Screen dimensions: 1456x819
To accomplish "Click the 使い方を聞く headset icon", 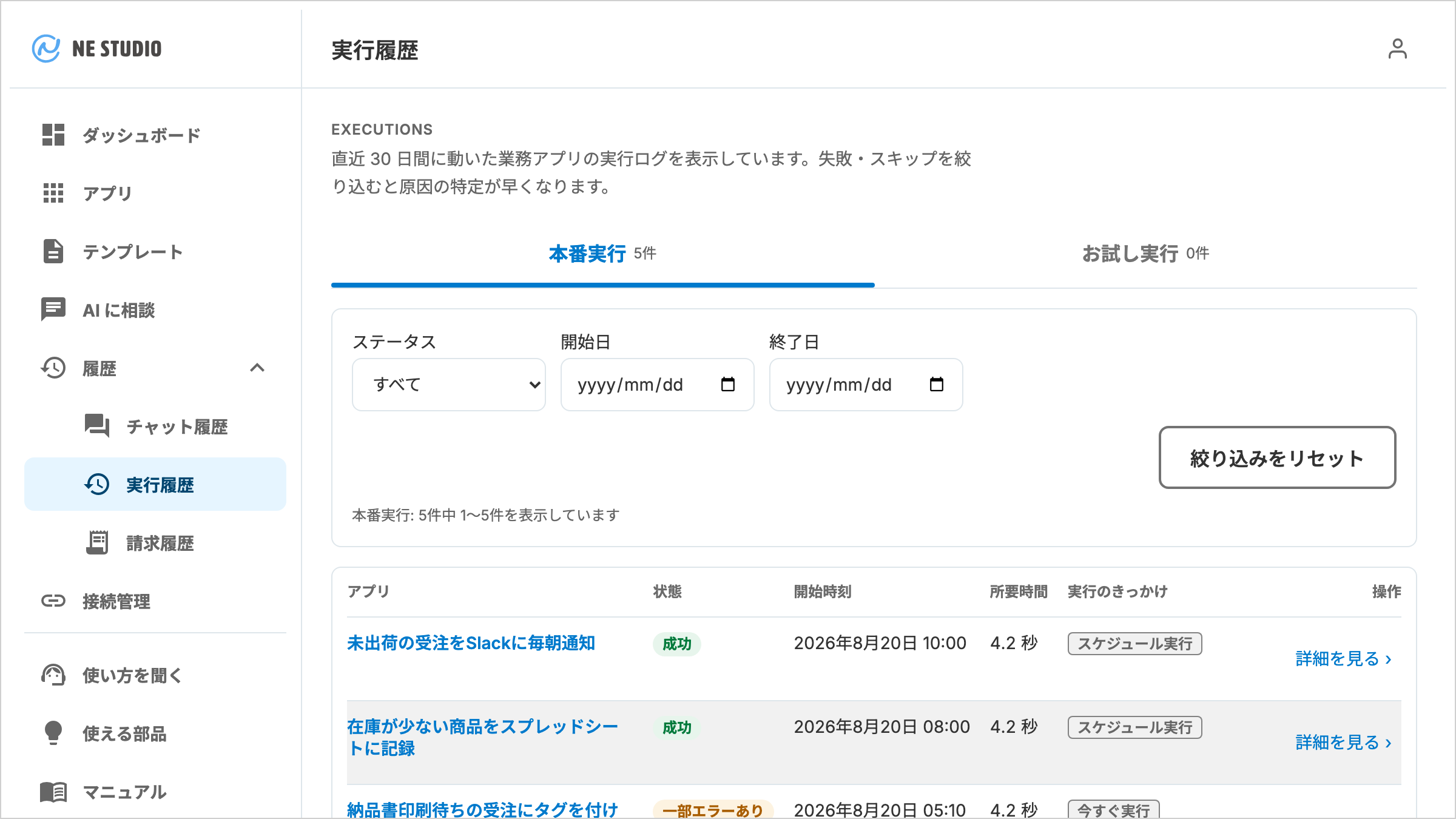I will (x=53, y=675).
